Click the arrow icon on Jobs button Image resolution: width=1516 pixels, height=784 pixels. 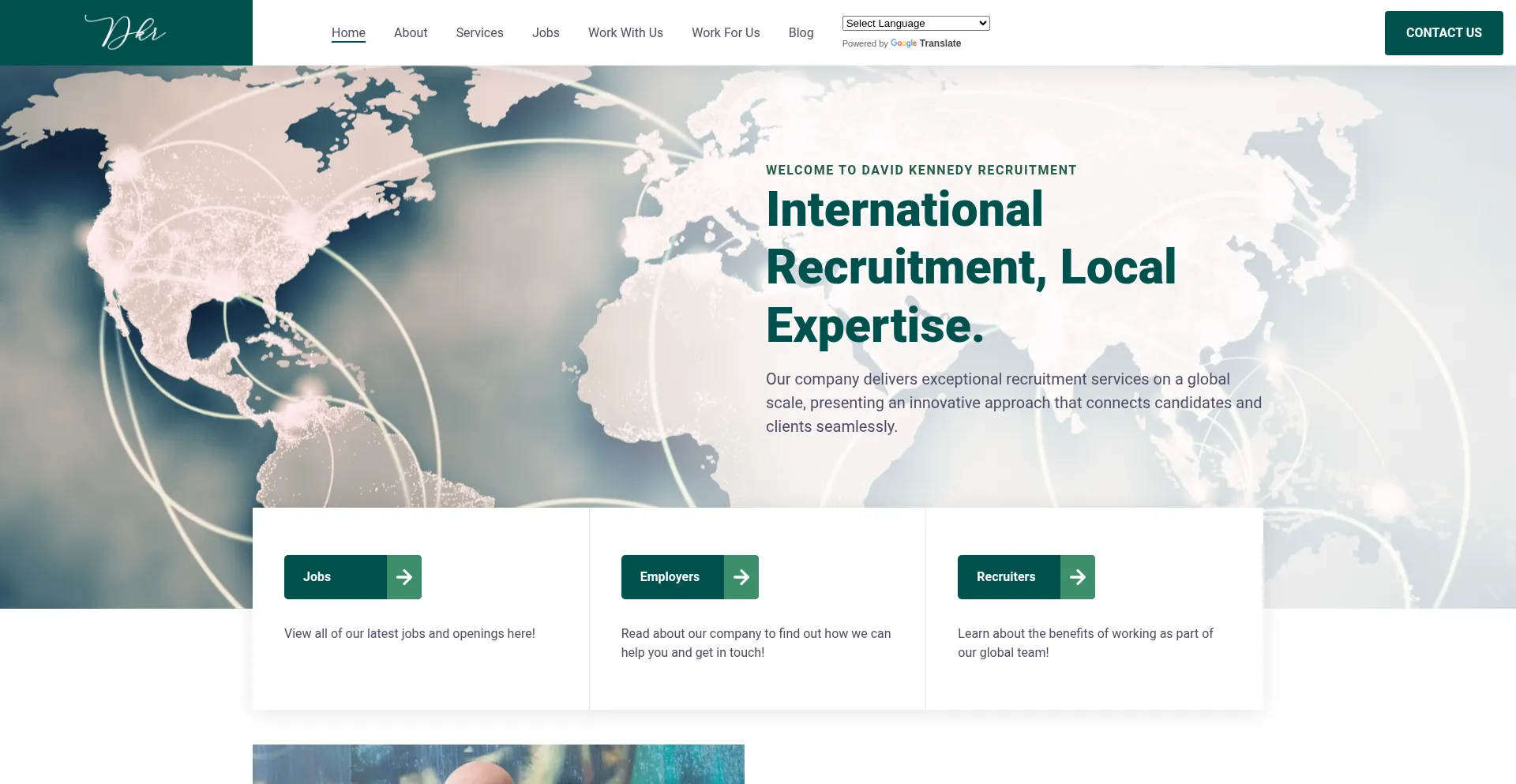coord(404,577)
